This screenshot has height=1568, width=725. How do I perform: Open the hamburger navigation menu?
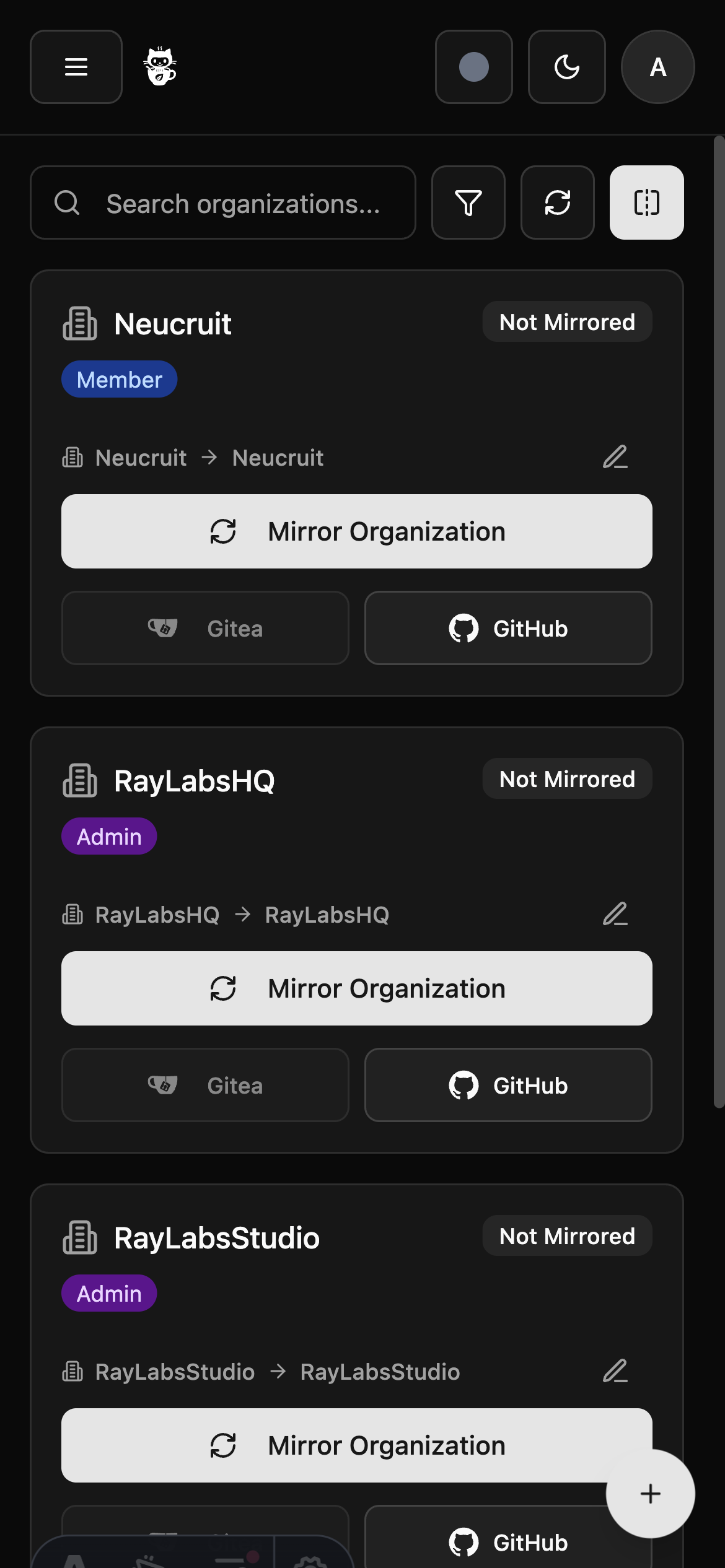[76, 68]
